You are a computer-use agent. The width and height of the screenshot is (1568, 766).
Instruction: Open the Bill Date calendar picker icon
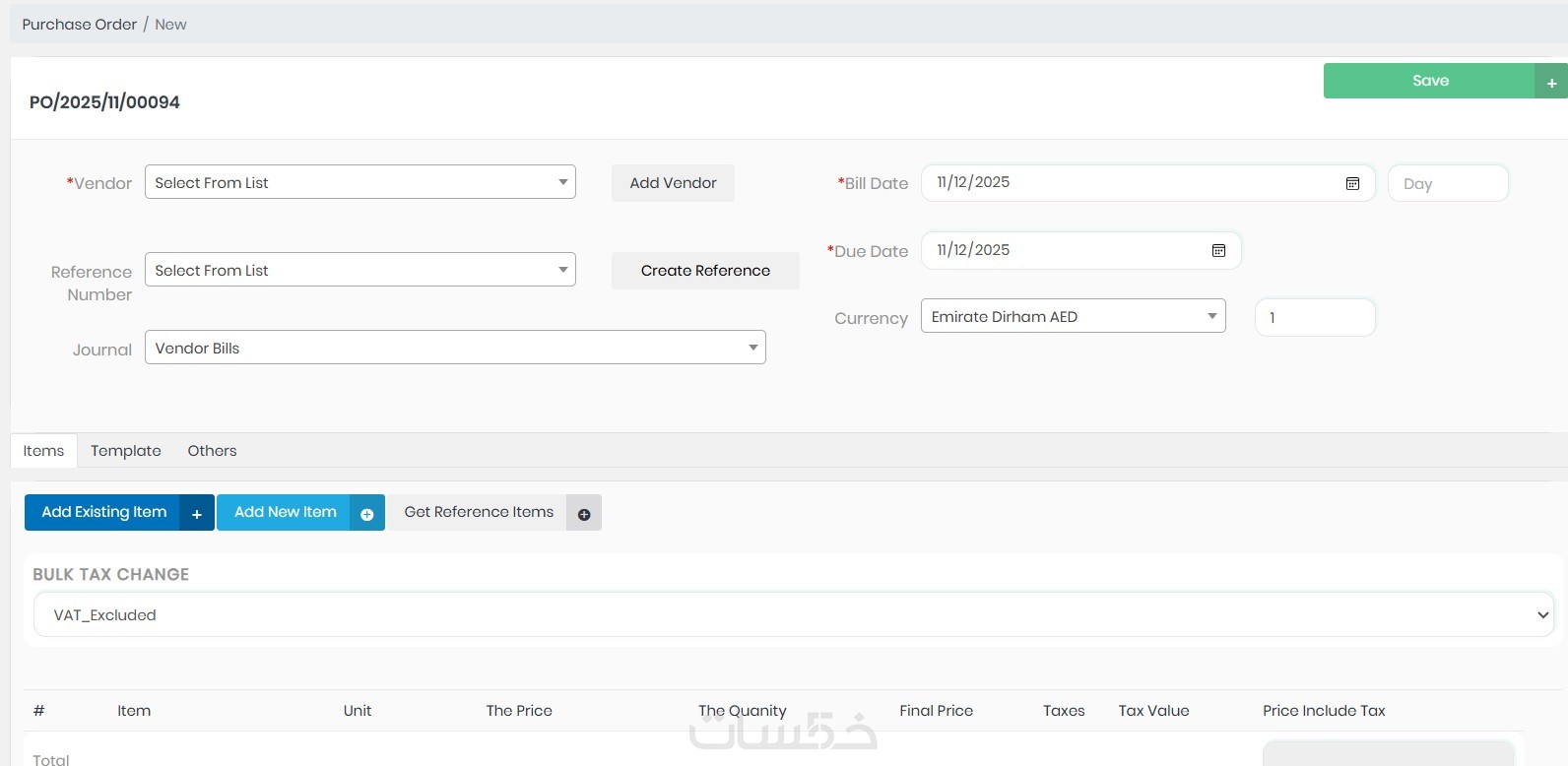[1352, 183]
